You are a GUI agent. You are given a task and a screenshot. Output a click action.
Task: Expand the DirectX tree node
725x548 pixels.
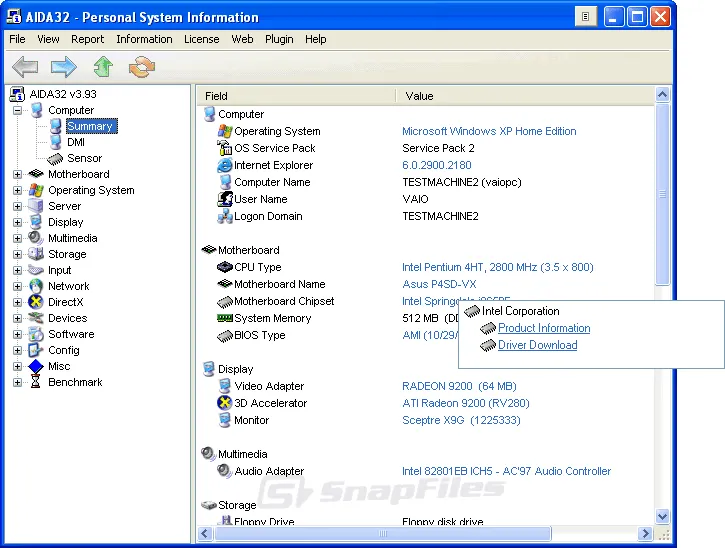(x=17, y=302)
